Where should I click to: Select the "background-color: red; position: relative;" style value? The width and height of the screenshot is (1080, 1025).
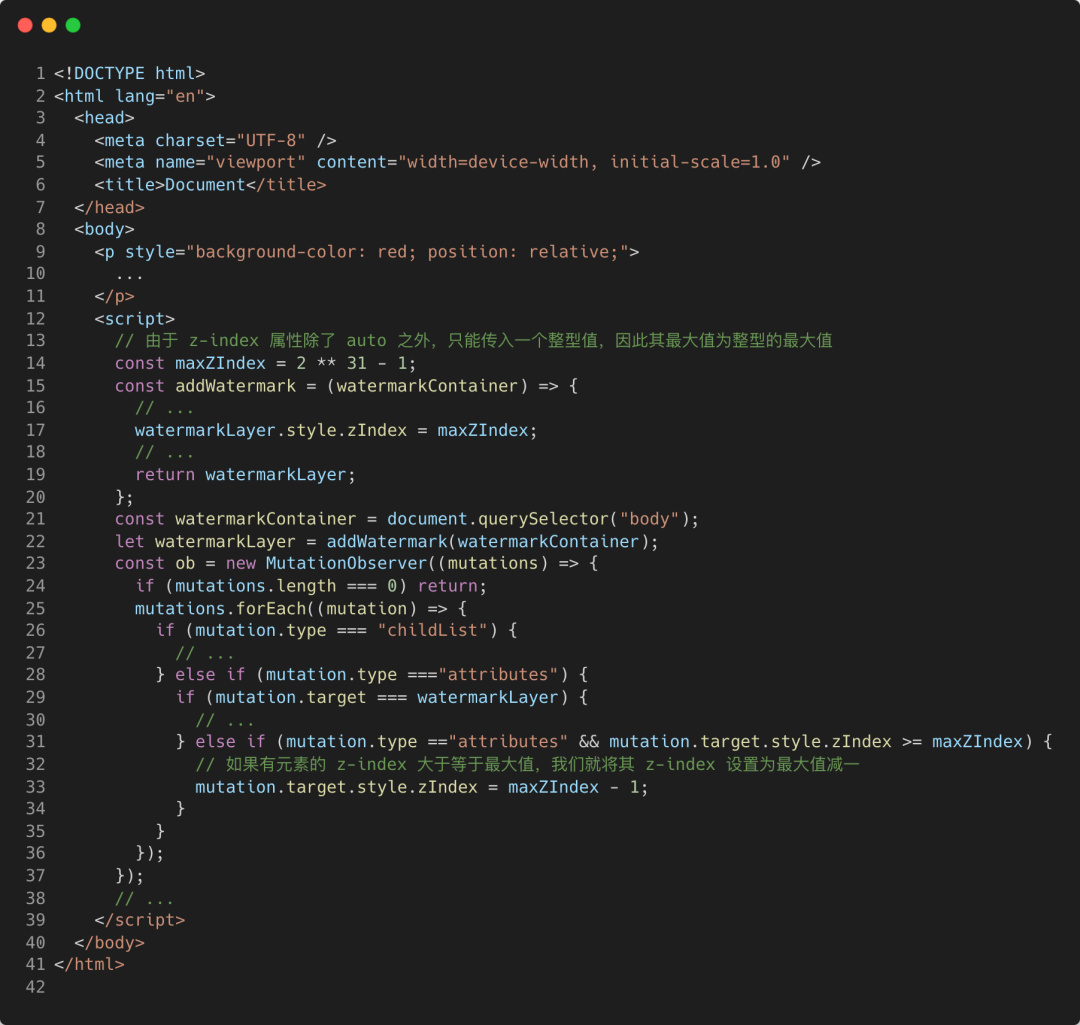[407, 252]
